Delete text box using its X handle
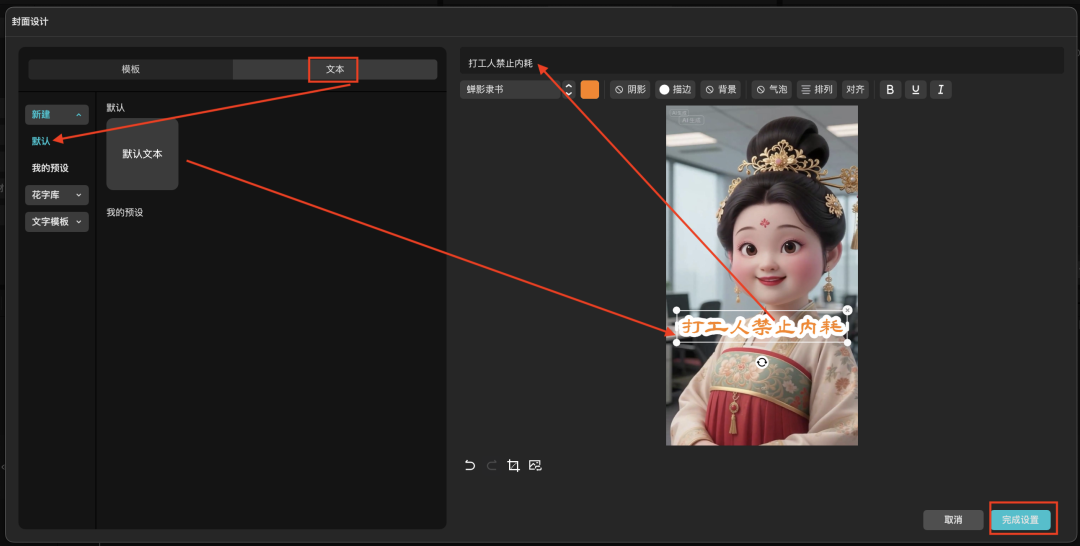This screenshot has width=1080, height=546. (x=847, y=311)
